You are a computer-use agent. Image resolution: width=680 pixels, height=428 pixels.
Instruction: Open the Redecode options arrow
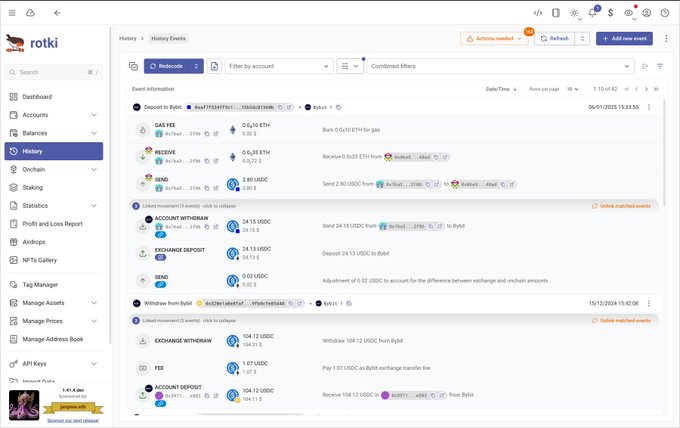coord(196,66)
